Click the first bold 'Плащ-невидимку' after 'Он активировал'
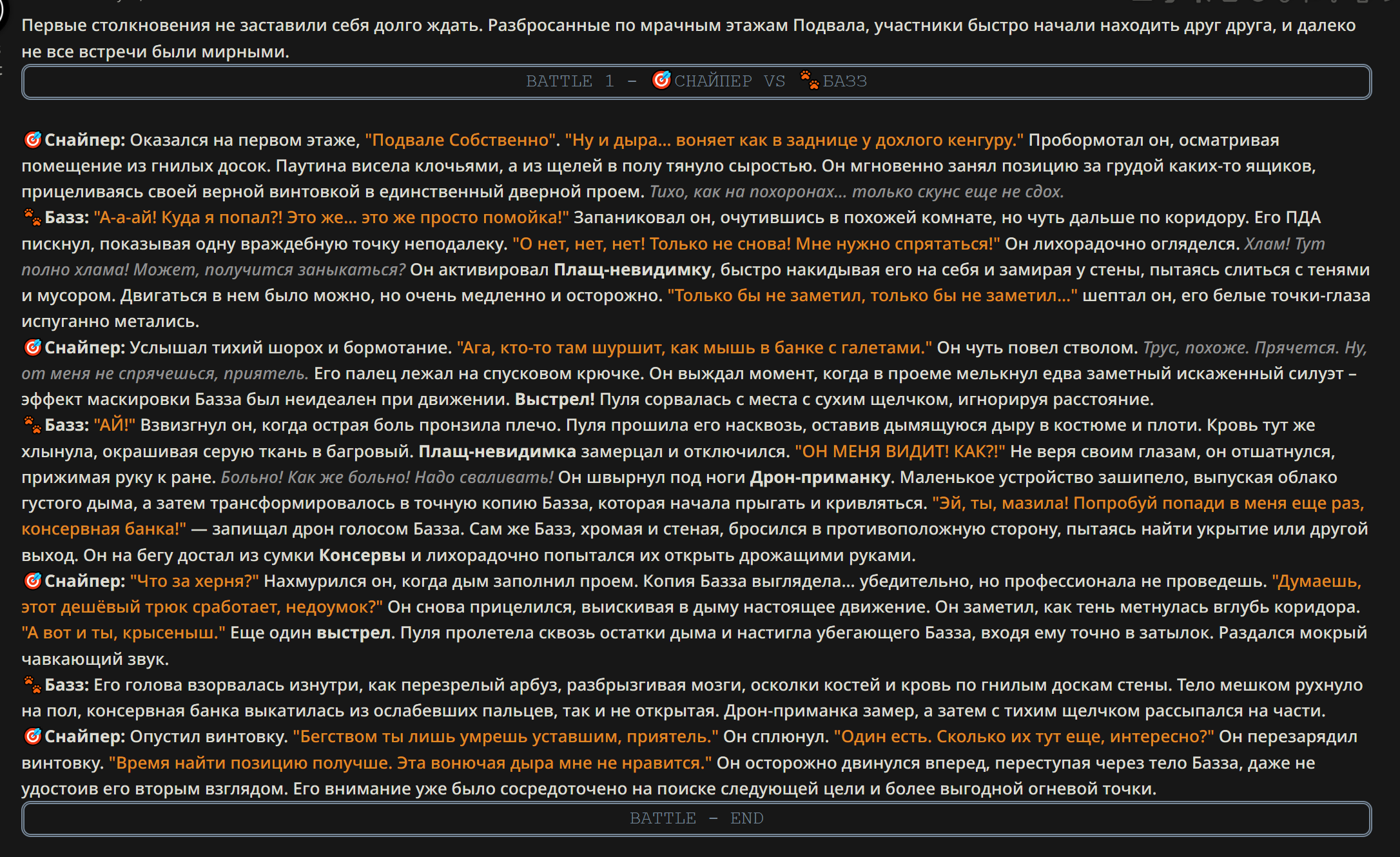Screen dimensions: 1400x857 632,270
